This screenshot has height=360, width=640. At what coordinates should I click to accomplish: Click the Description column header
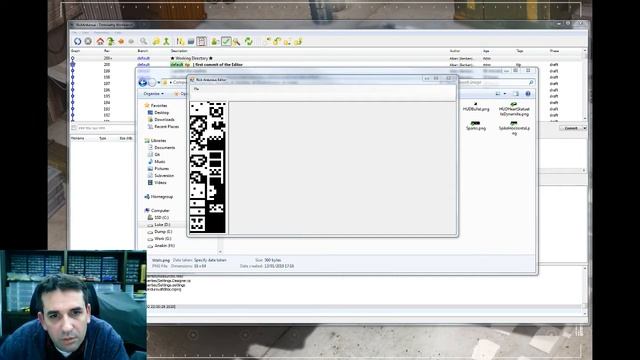(179, 51)
